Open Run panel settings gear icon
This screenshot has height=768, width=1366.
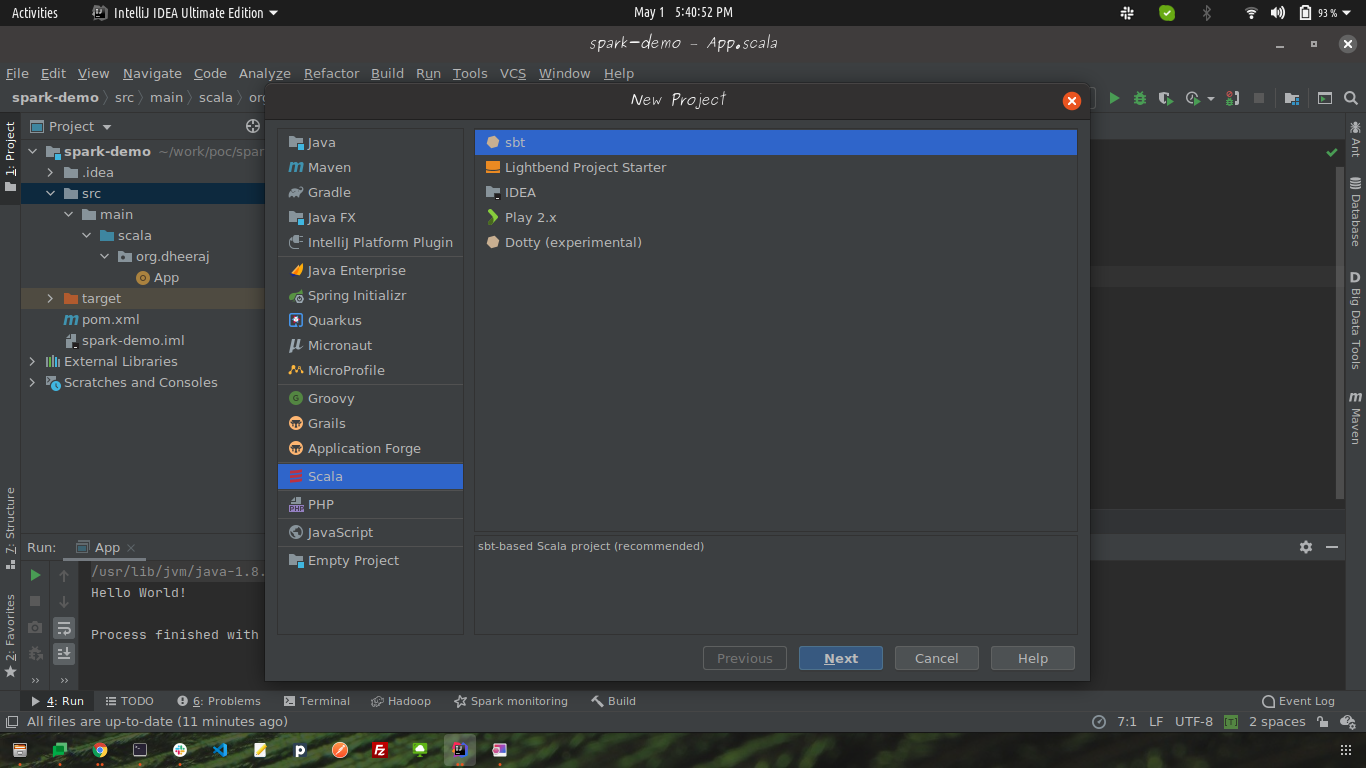pos(1306,547)
